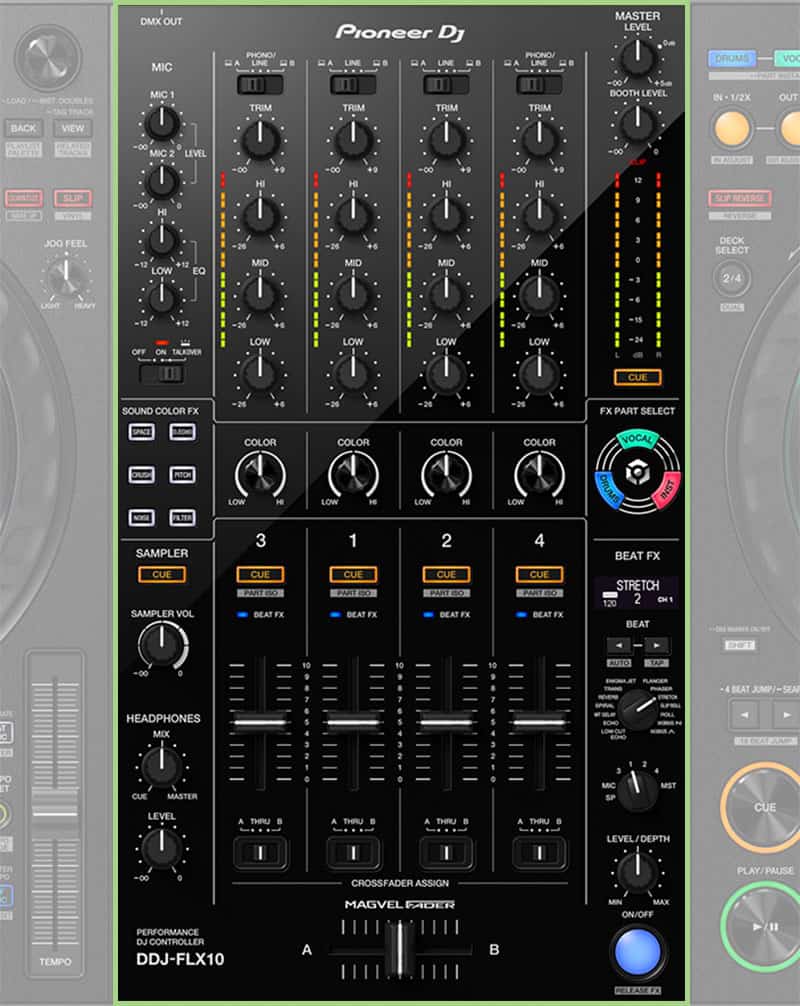Toggle channel 1 crossfader assign switch
The height and width of the screenshot is (1006, 800).
(x=353, y=853)
